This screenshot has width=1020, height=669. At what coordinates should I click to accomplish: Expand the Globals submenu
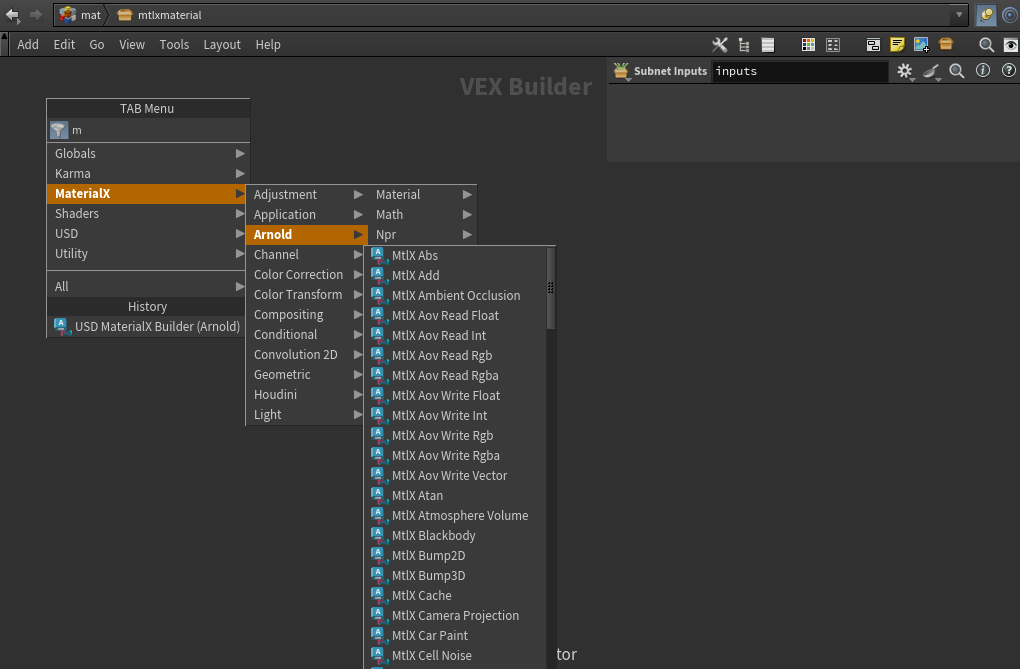[148, 154]
